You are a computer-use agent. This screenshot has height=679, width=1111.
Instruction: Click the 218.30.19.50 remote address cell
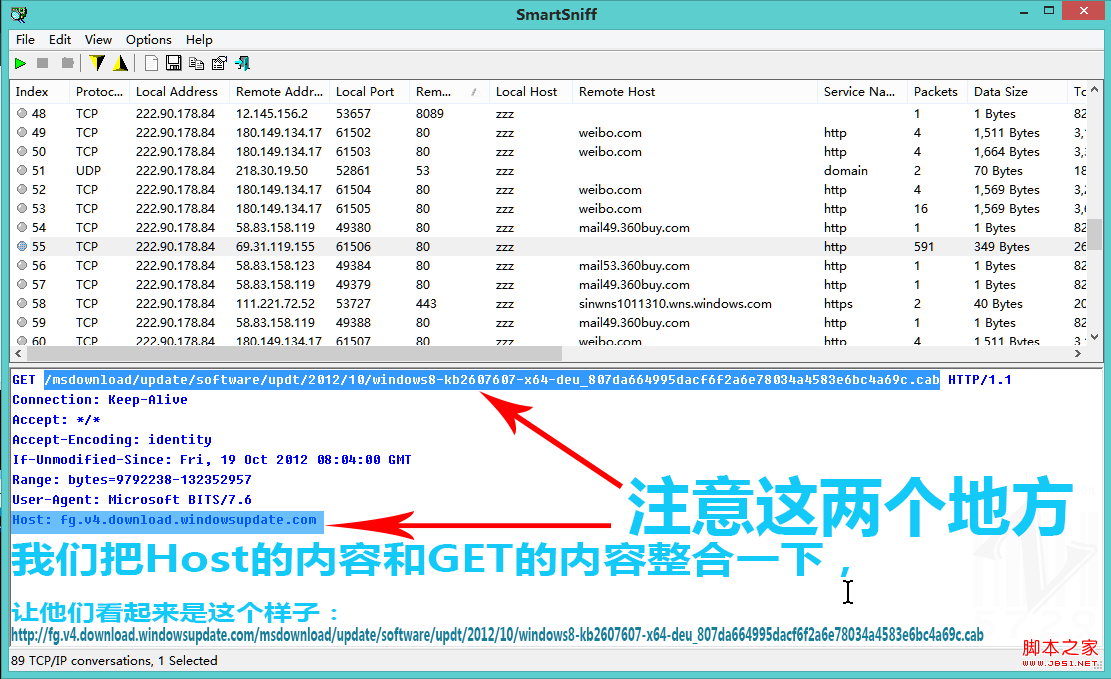pyautogui.click(x=271, y=171)
